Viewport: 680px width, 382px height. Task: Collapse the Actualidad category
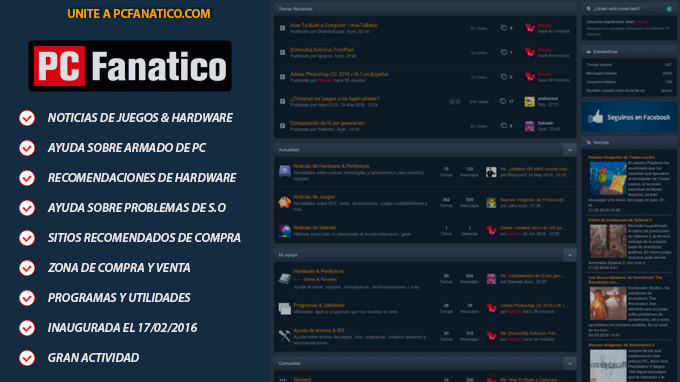tap(569, 150)
